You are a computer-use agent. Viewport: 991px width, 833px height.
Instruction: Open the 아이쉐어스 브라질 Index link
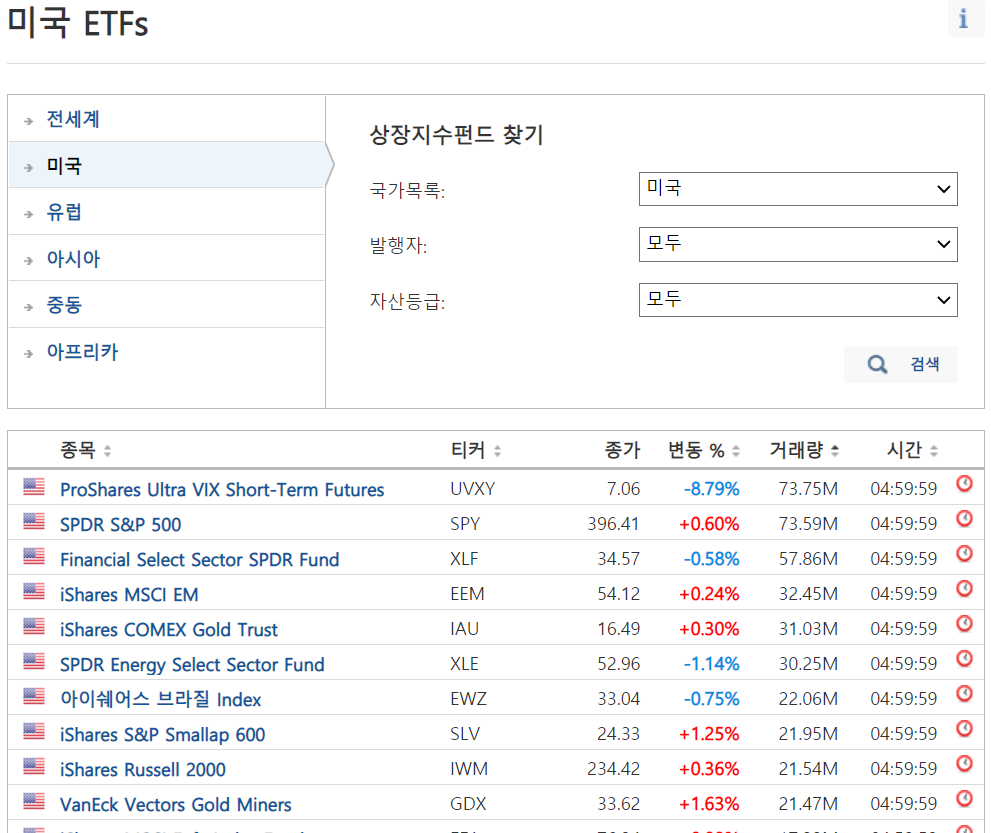(161, 700)
